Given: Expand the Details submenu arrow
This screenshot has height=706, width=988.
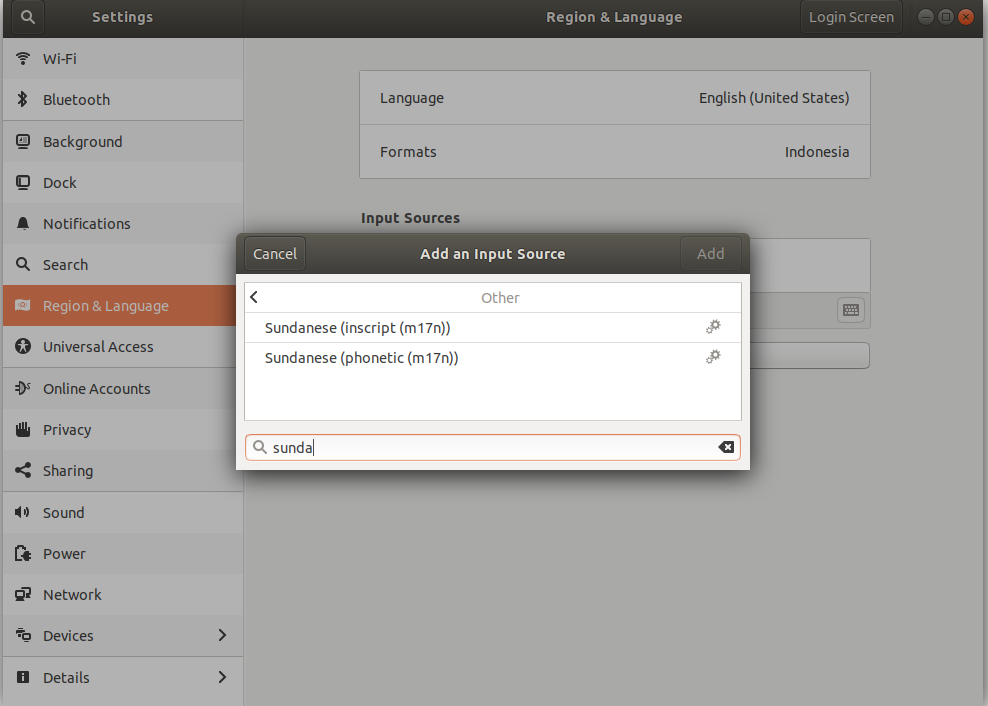Looking at the screenshot, I should point(222,677).
